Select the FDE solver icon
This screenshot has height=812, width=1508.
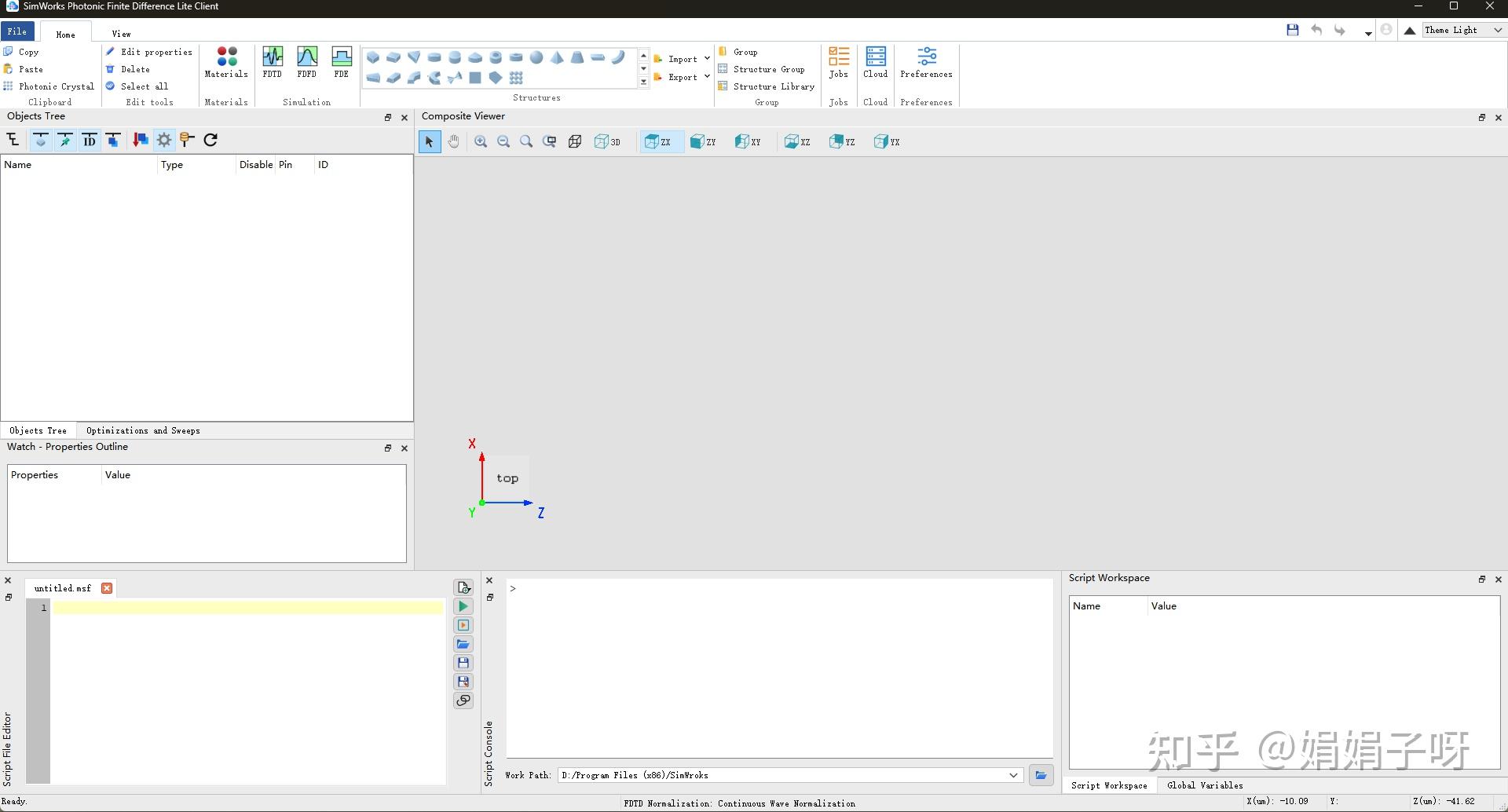tap(341, 62)
